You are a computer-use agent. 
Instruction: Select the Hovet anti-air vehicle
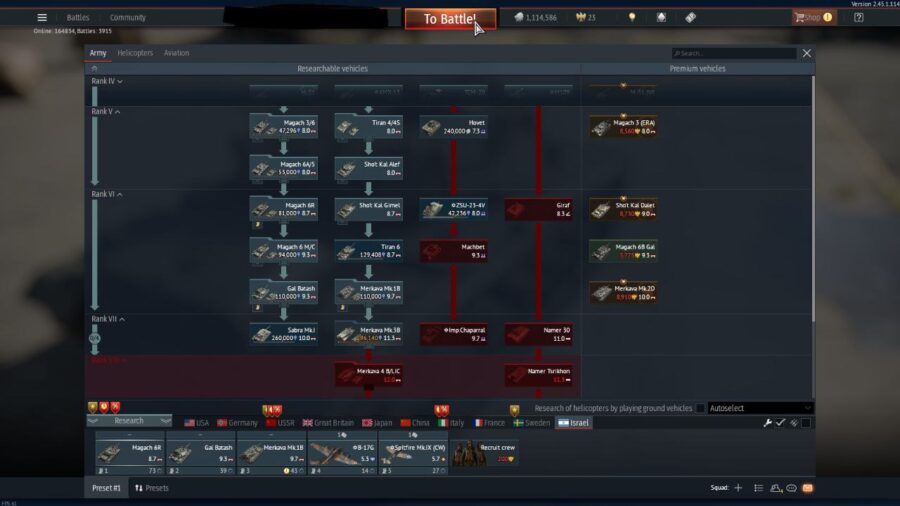point(453,127)
